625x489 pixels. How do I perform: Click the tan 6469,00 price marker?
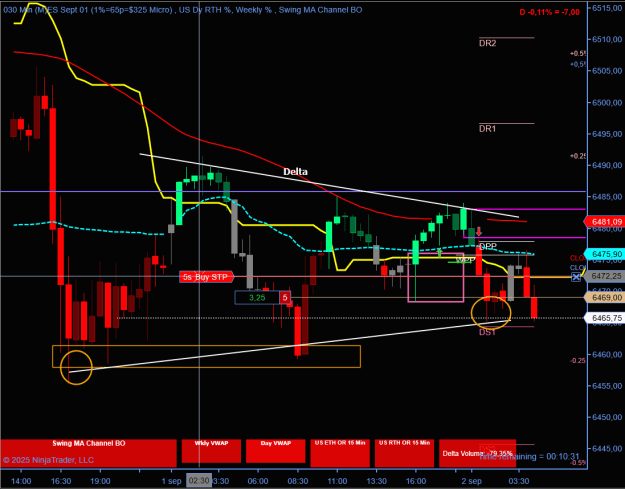[x=604, y=298]
